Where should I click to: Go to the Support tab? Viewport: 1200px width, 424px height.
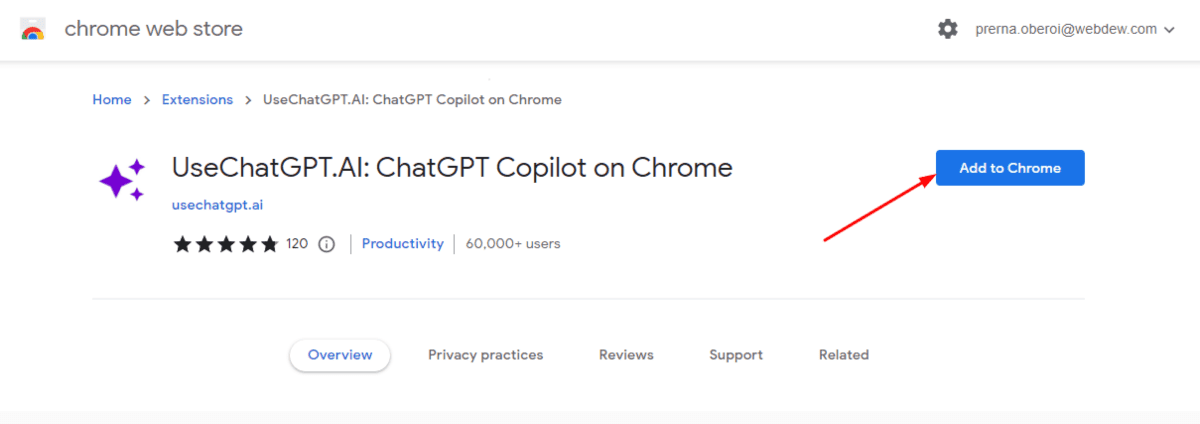click(736, 355)
